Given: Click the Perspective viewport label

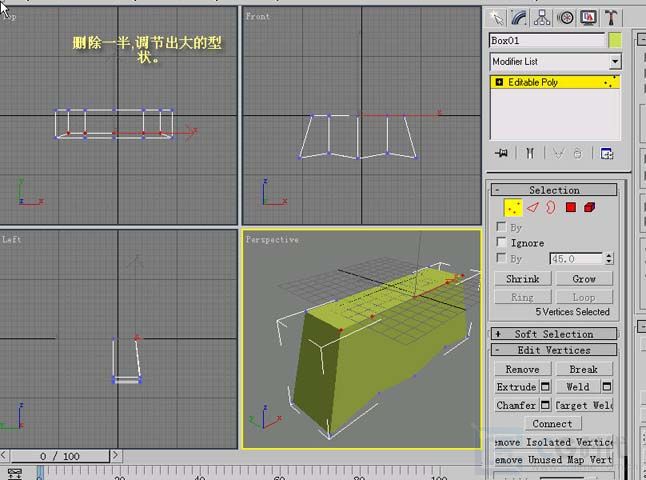Looking at the screenshot, I should [x=272, y=239].
